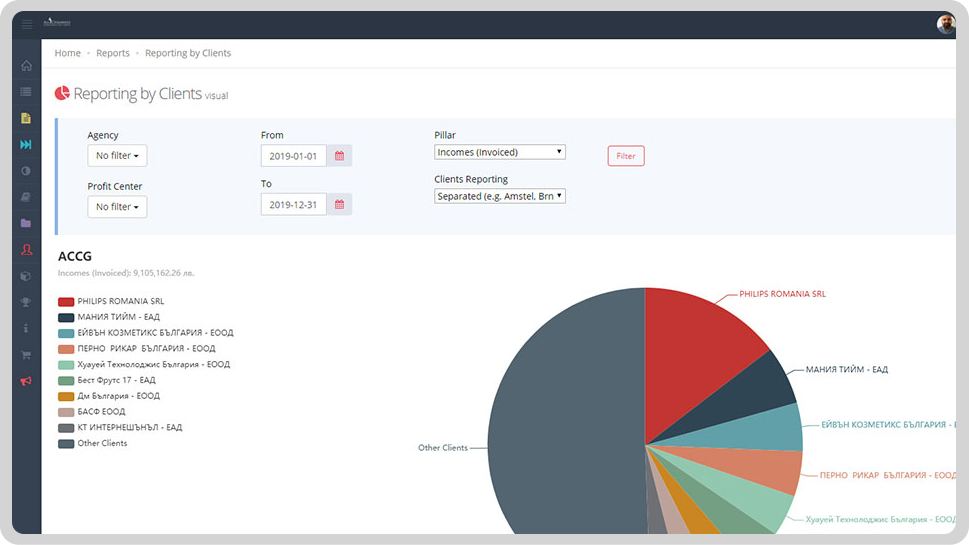Image resolution: width=969 pixels, height=545 pixels.
Task: Go to Home breadcrumb link
Action: [x=67, y=53]
